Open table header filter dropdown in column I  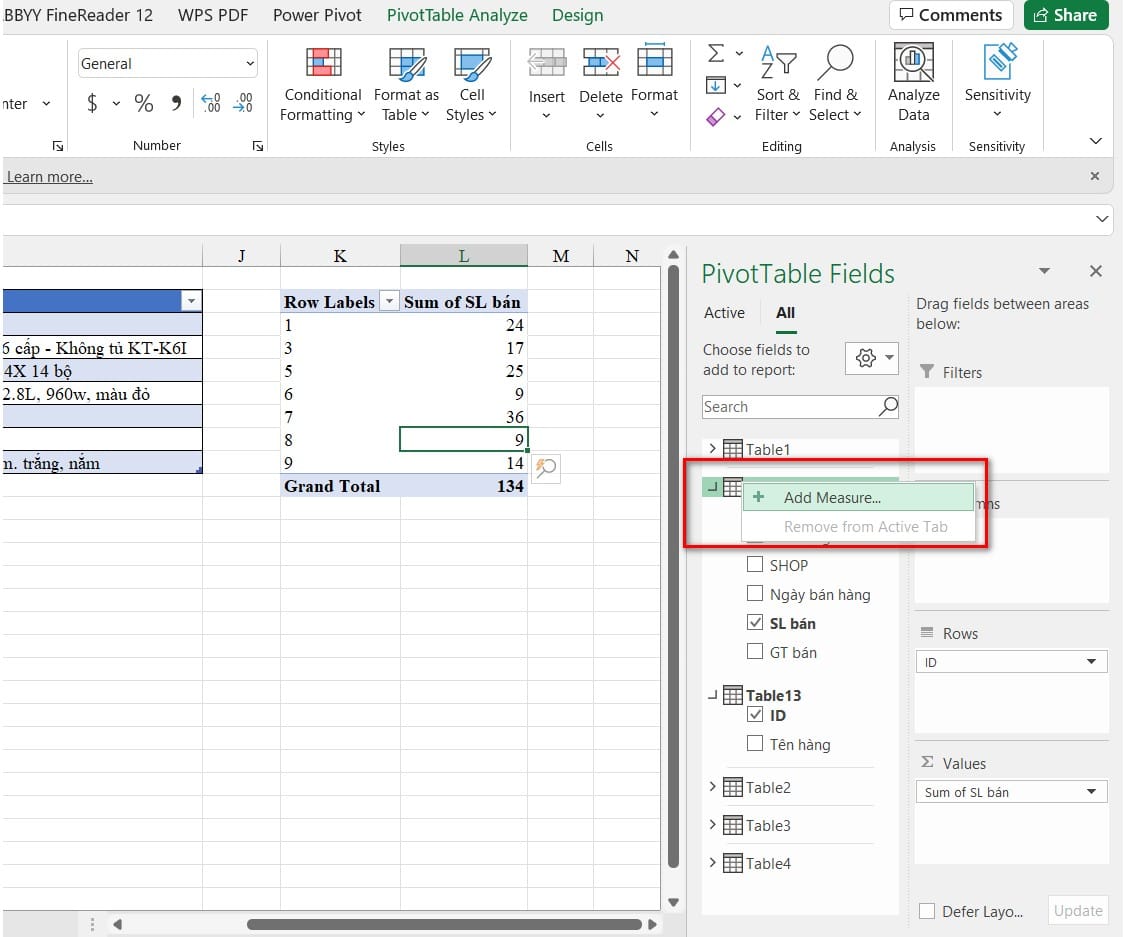[191, 300]
